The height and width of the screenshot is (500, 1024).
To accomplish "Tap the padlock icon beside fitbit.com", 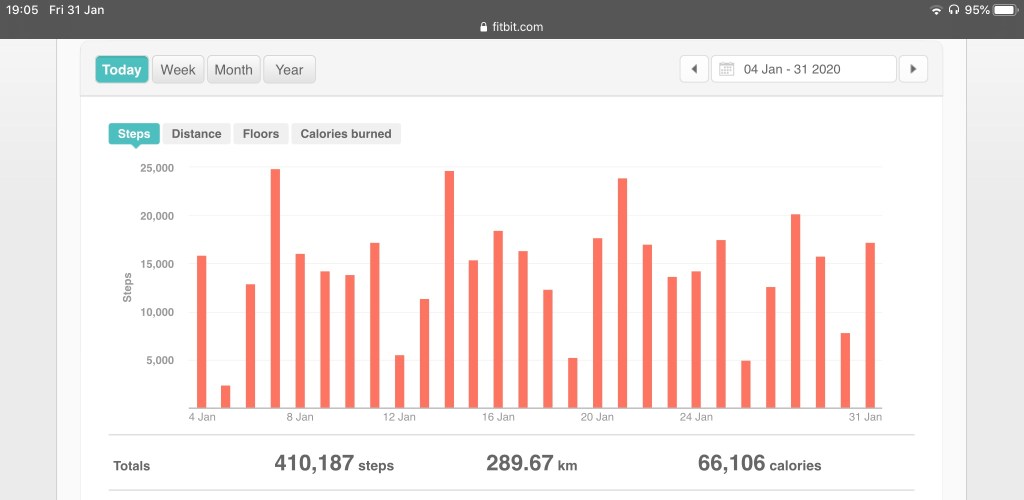I will click(484, 28).
